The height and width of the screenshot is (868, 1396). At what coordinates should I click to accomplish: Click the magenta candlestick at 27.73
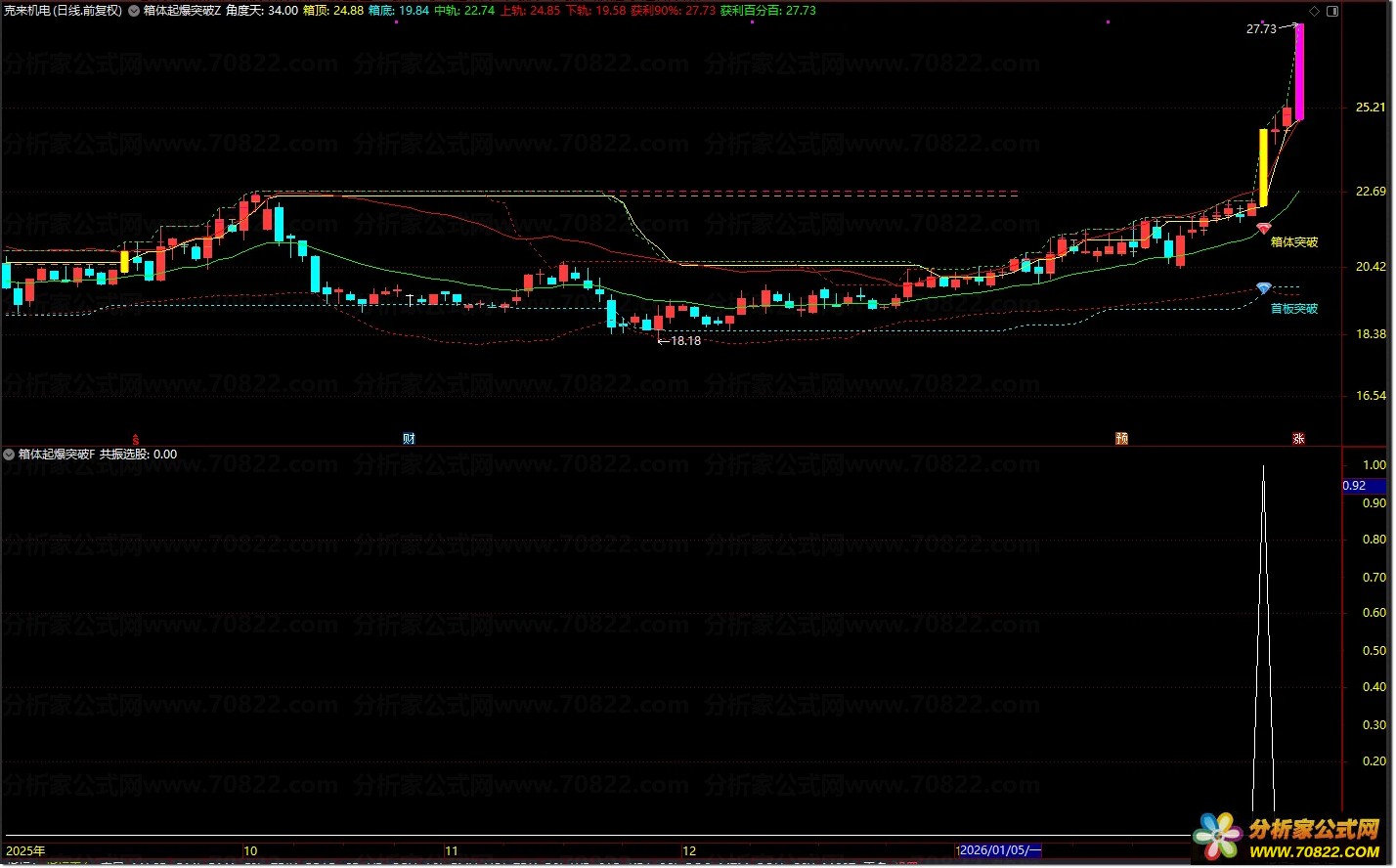(1299, 71)
